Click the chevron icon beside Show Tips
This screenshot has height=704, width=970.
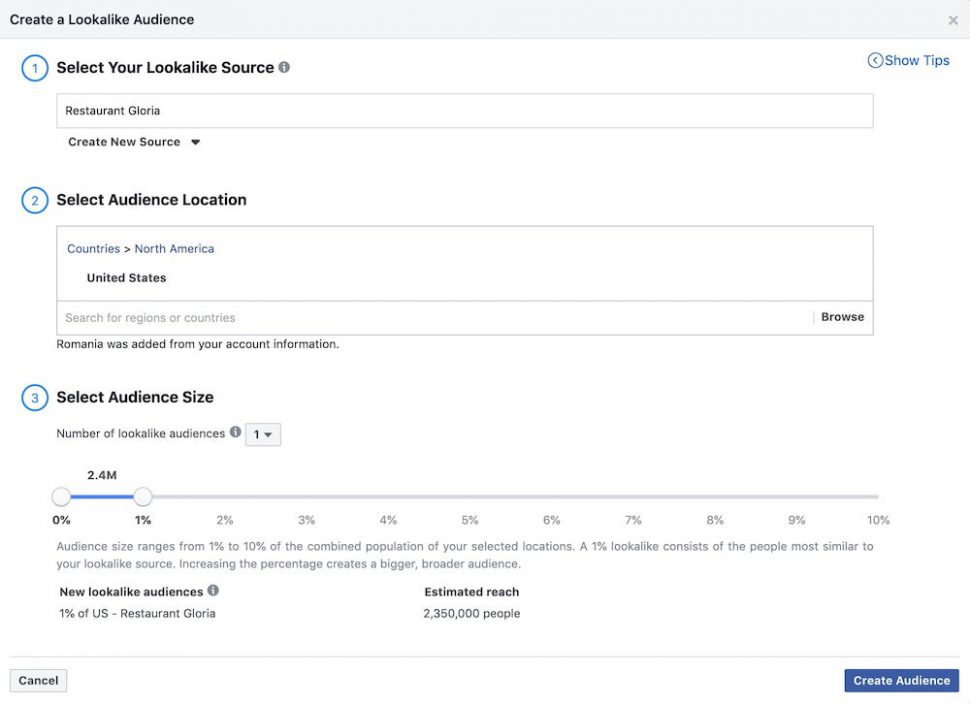coord(874,60)
